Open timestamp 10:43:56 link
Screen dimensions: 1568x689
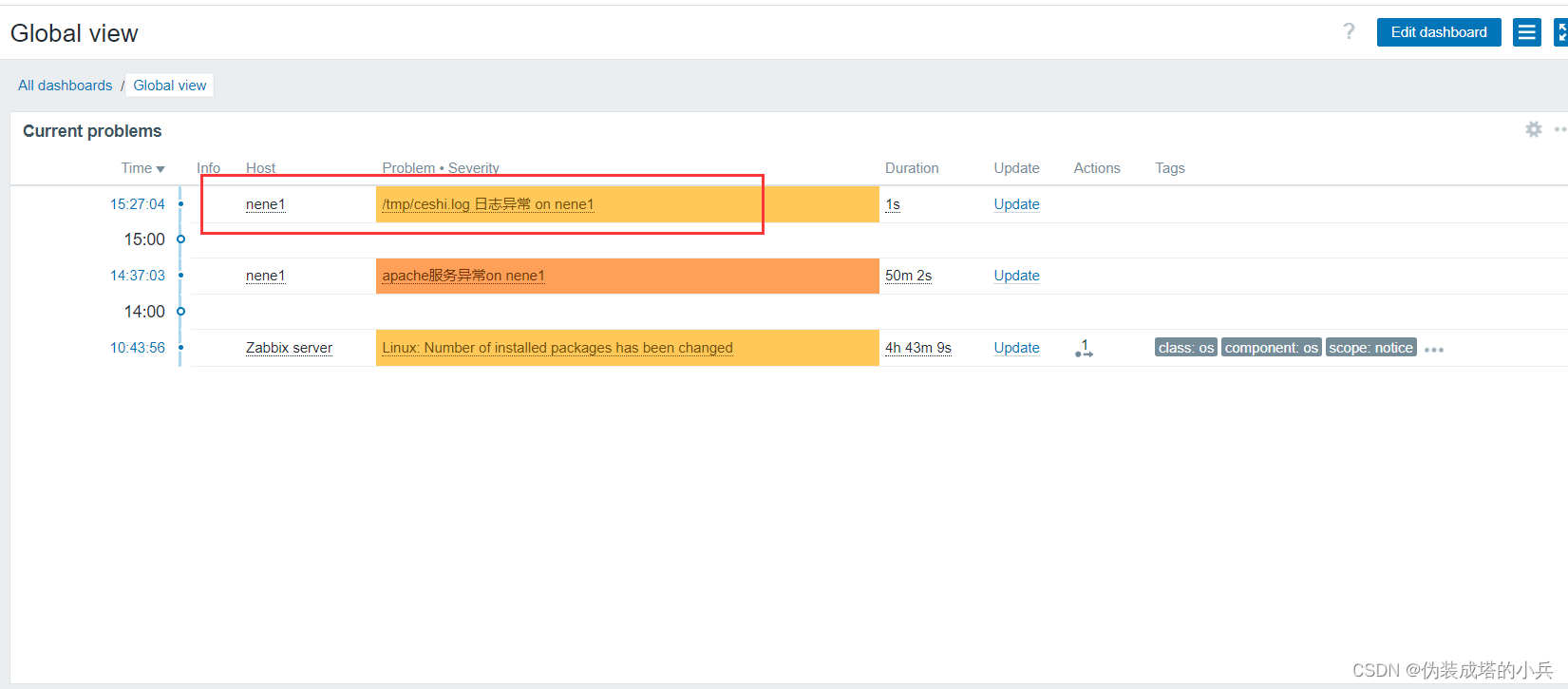click(138, 348)
